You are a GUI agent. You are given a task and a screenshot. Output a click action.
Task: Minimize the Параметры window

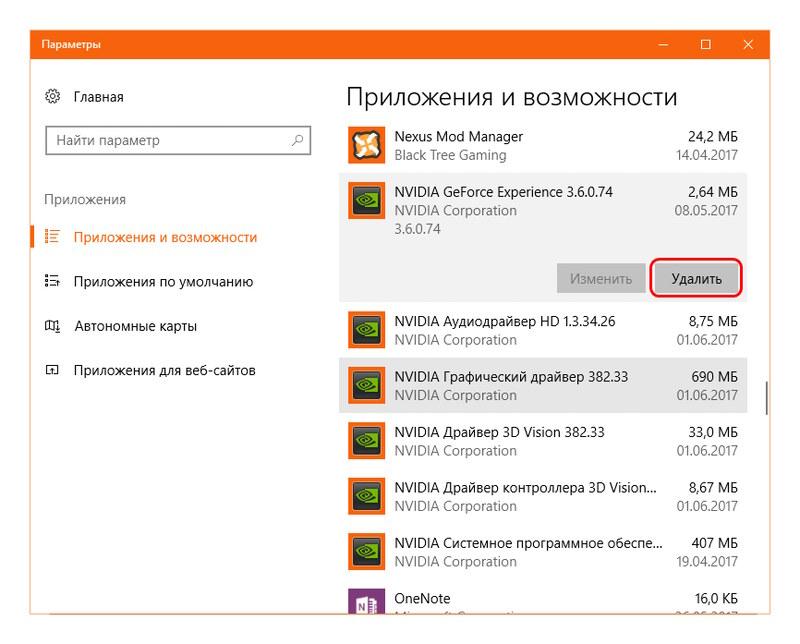click(x=663, y=44)
